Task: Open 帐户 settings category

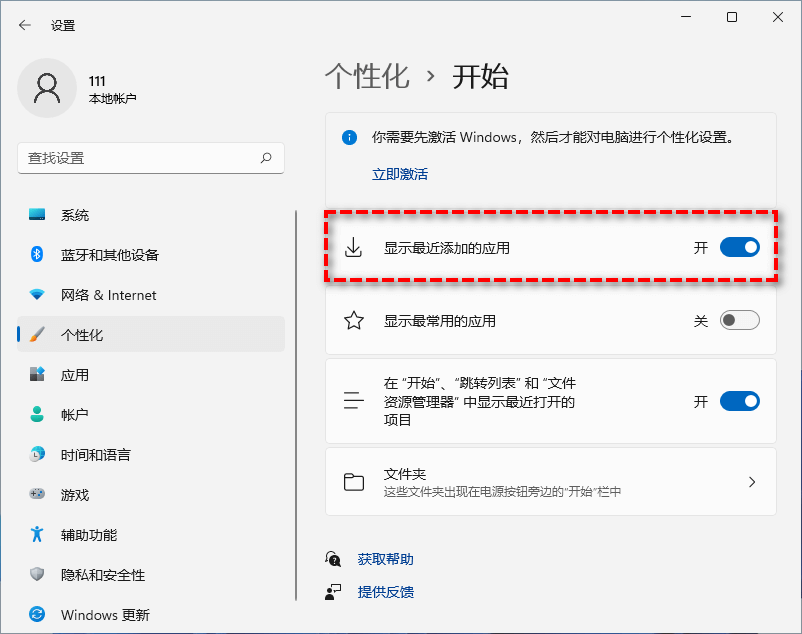Action: pos(151,414)
